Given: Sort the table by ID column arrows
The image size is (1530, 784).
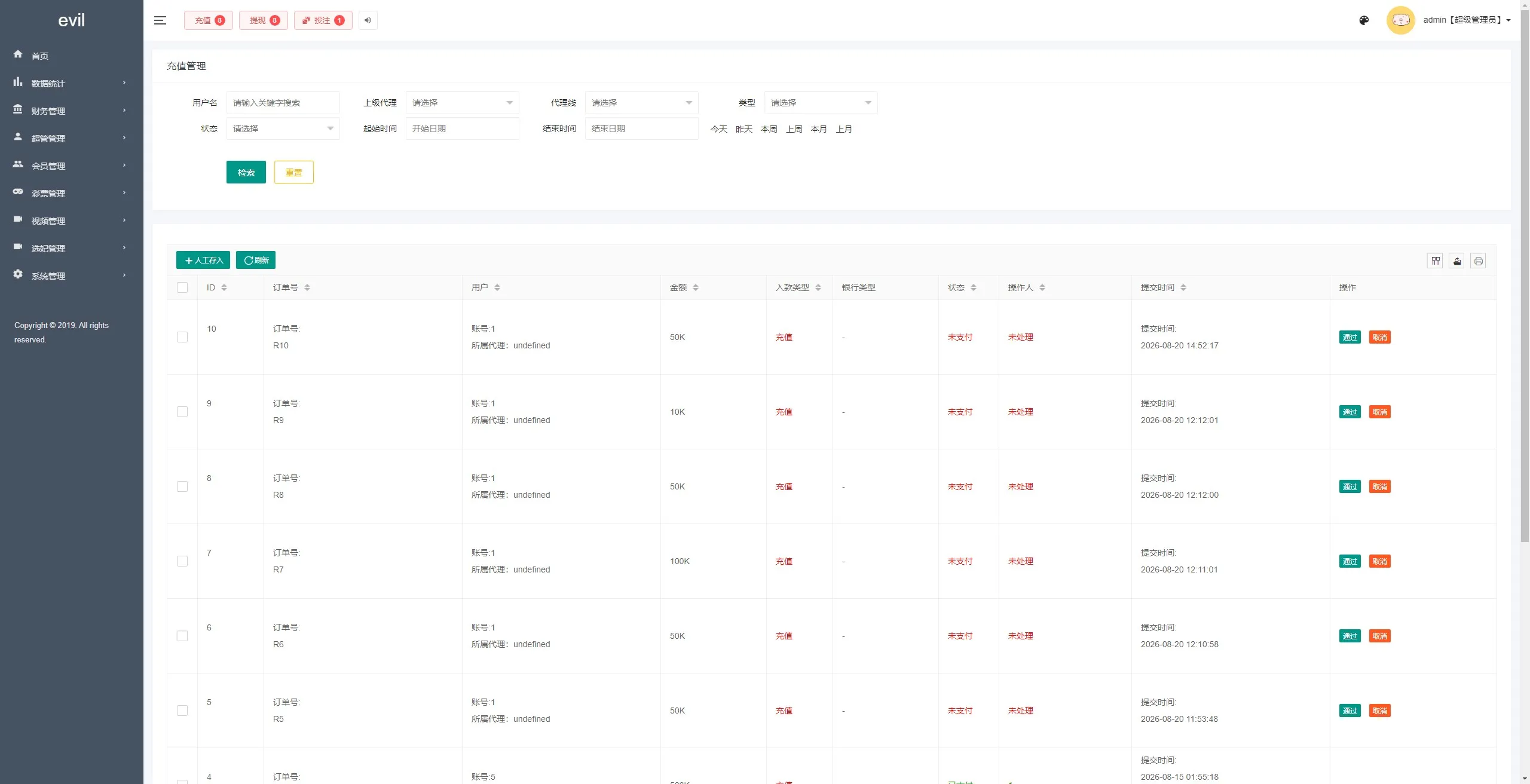Looking at the screenshot, I should click(224, 287).
